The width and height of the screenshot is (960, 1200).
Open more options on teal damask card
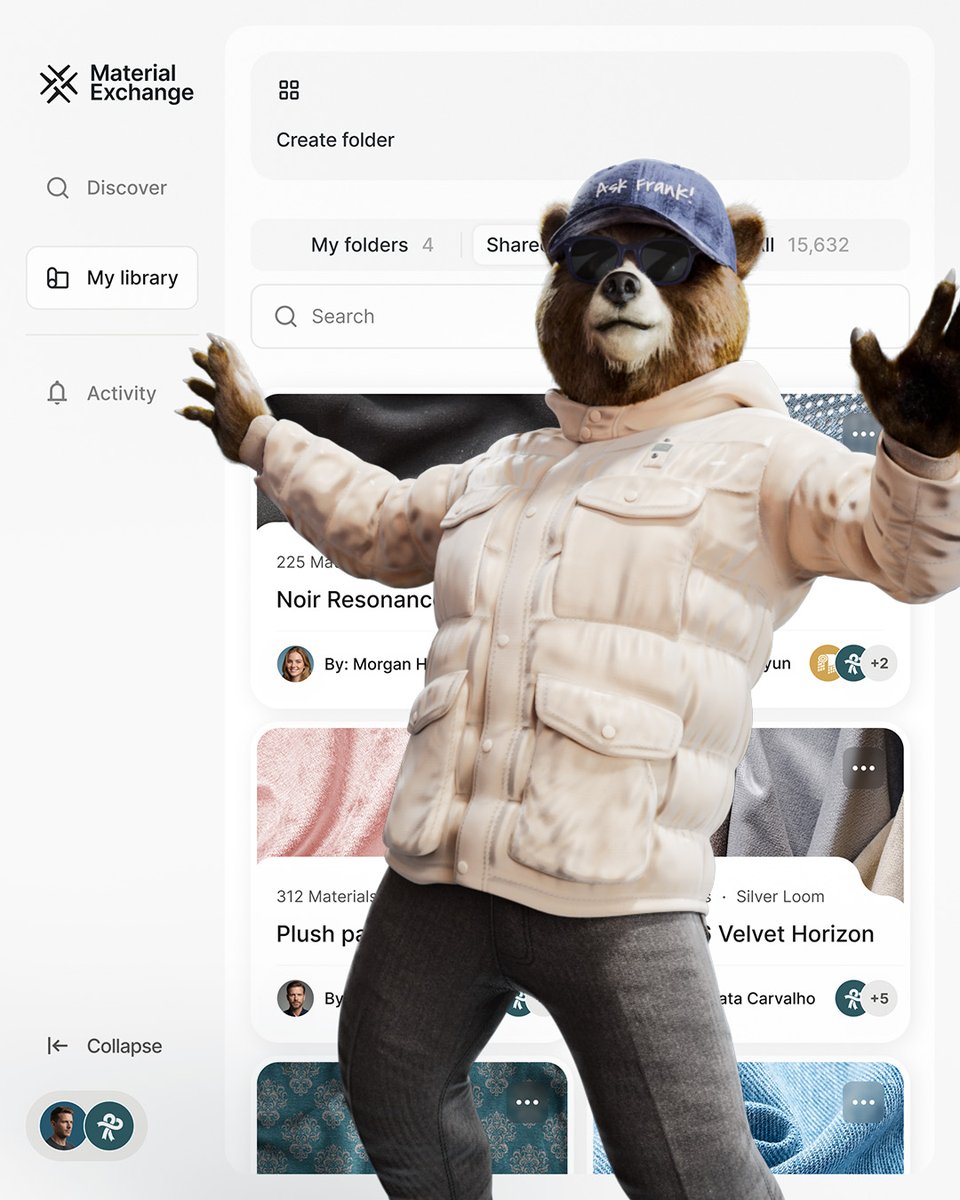pyautogui.click(x=527, y=1102)
